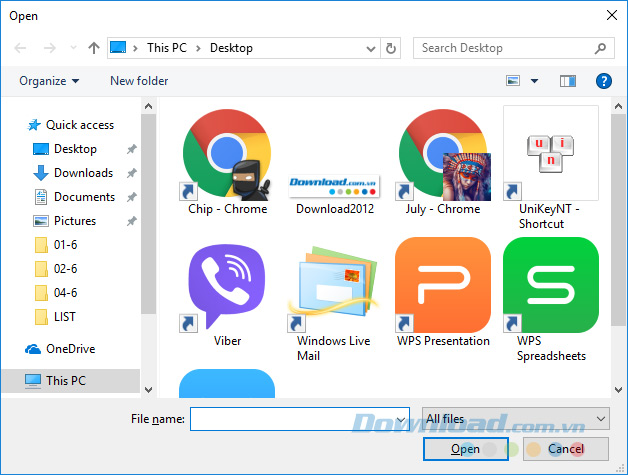Select the Viber shortcut icon
628x475 pixels.
(x=227, y=284)
